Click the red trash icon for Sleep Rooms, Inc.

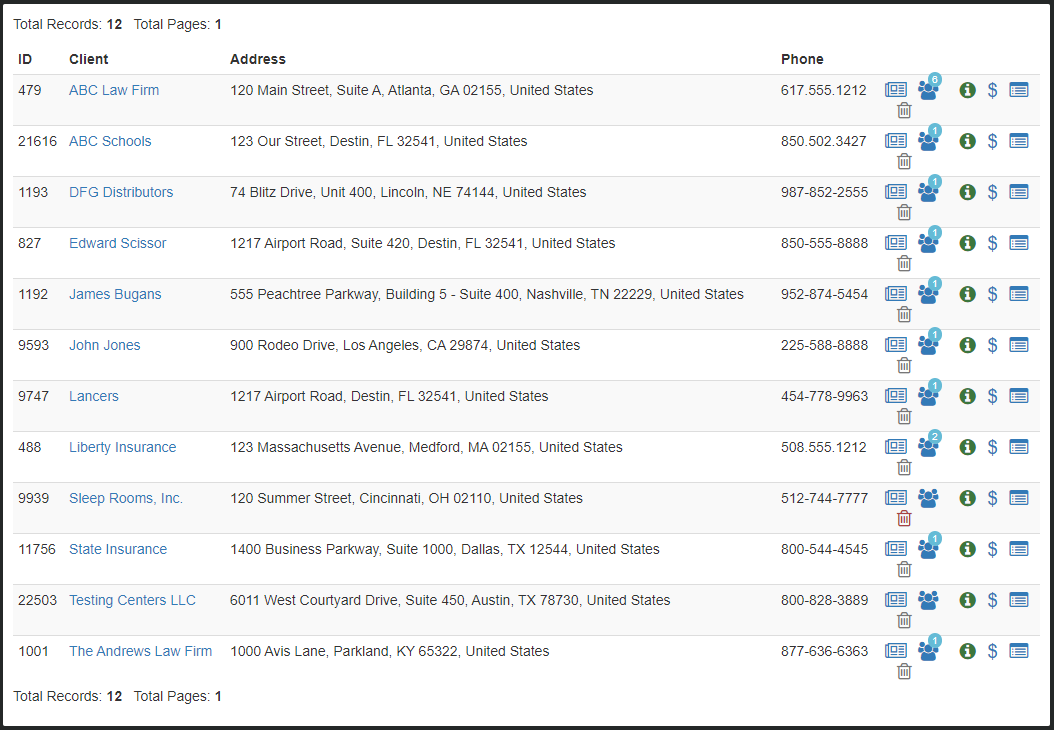click(904, 519)
